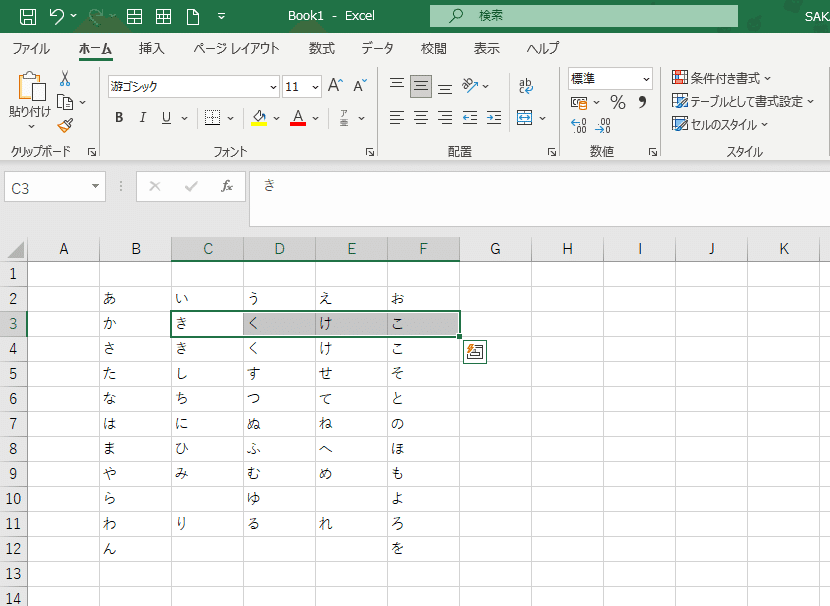Viewport: 830px width, 606px height.
Task: Switch to the 挿入 tab
Action: point(151,48)
